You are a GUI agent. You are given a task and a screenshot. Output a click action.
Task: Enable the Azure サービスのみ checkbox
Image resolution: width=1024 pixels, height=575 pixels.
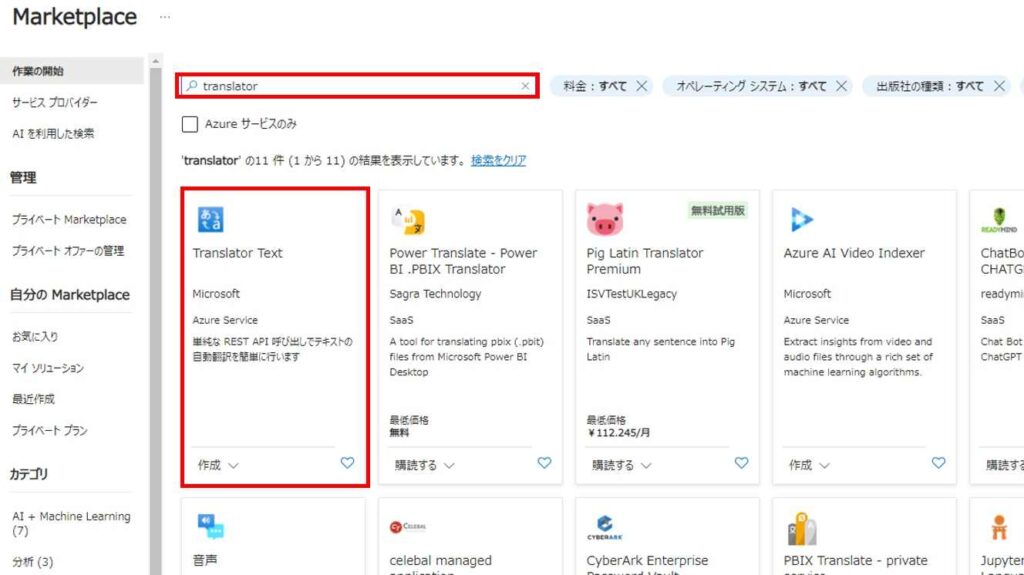pyautogui.click(x=189, y=124)
